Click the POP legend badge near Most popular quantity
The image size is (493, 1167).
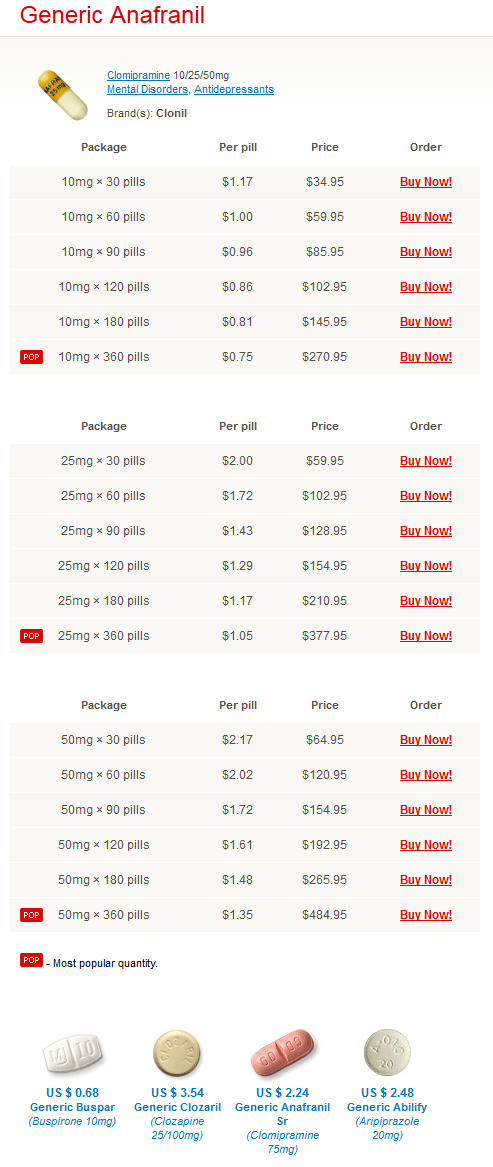click(31, 960)
